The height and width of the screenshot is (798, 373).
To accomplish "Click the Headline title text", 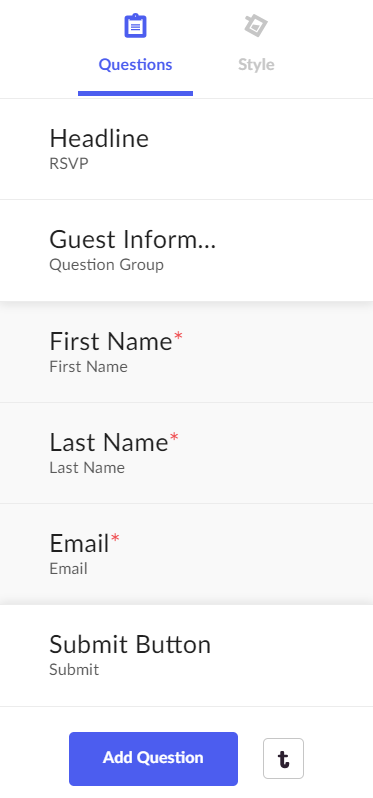I will [x=99, y=138].
